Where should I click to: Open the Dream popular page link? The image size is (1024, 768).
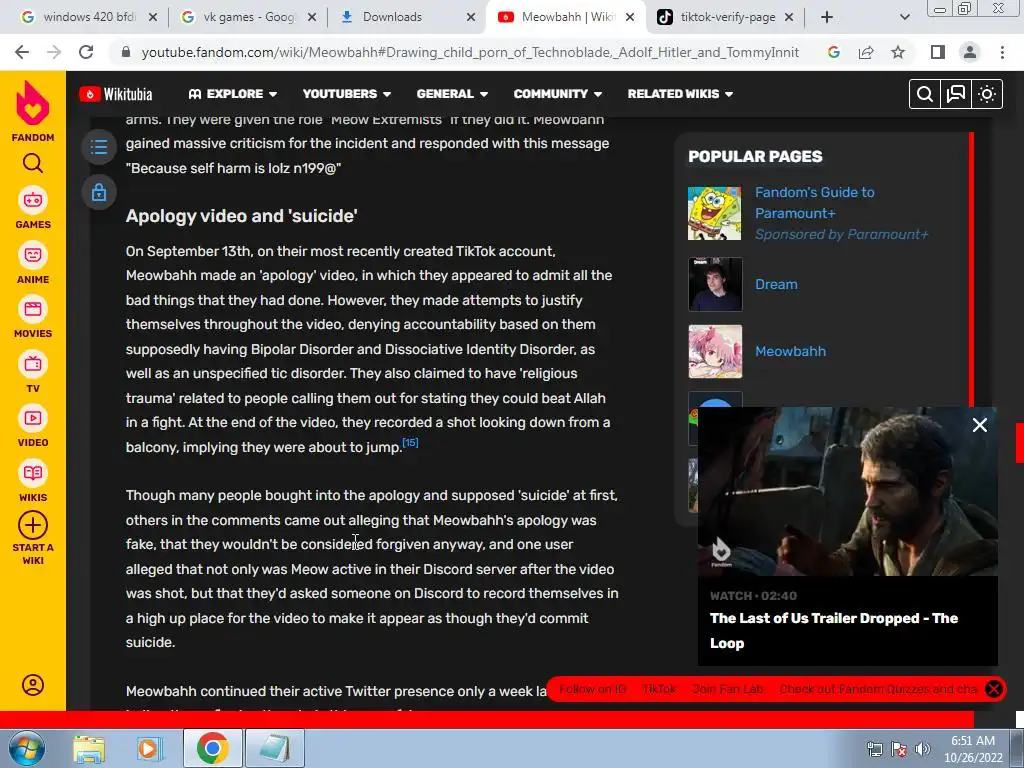pos(776,284)
